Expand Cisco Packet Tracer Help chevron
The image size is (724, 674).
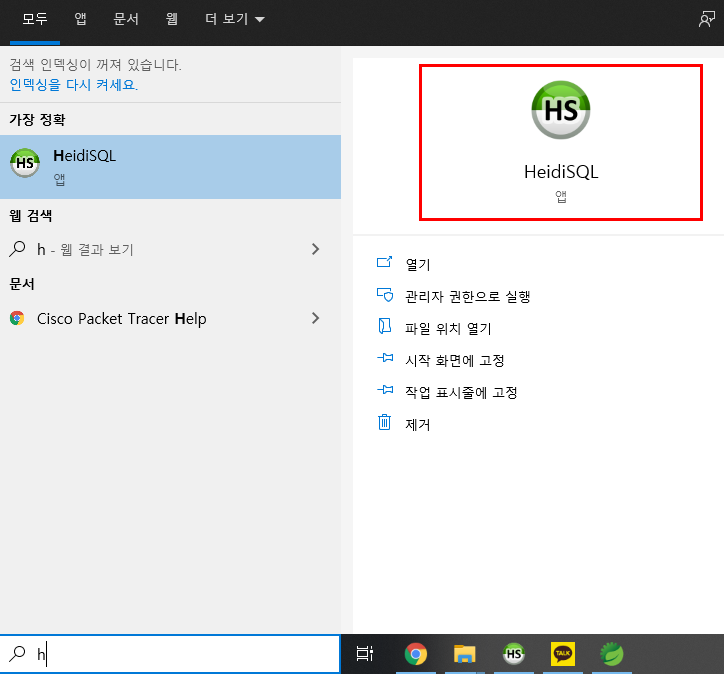coord(315,319)
